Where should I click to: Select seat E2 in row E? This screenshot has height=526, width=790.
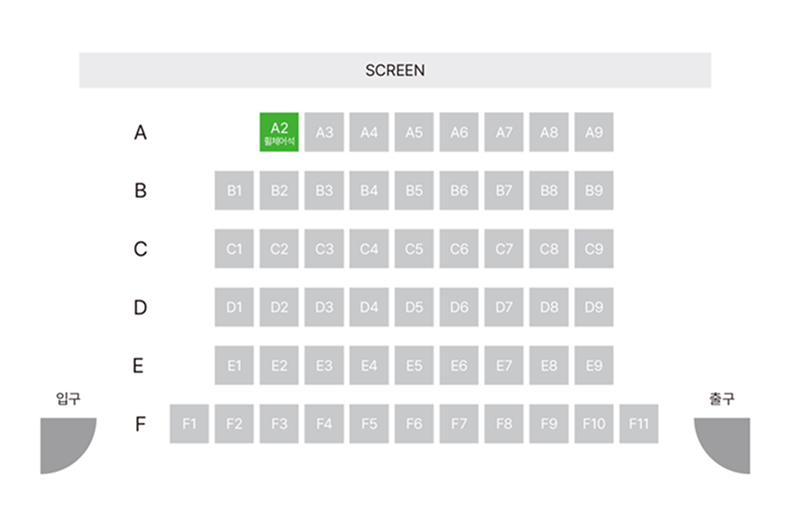pos(279,366)
